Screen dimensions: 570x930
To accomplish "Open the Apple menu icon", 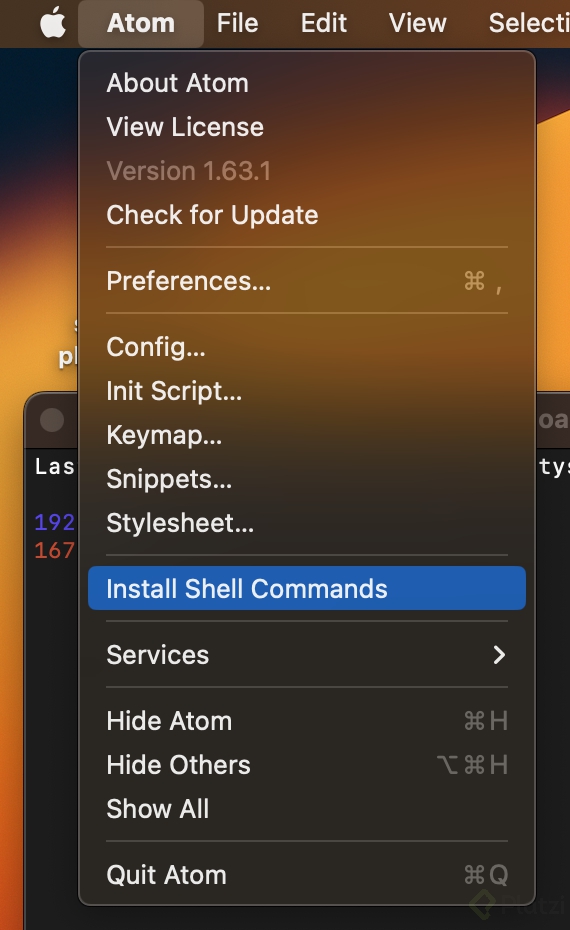I will click(x=53, y=24).
